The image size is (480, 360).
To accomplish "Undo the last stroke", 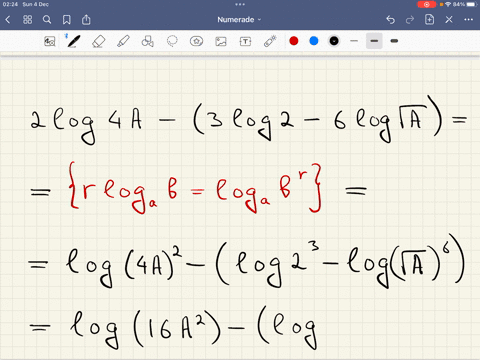I will 390,20.
